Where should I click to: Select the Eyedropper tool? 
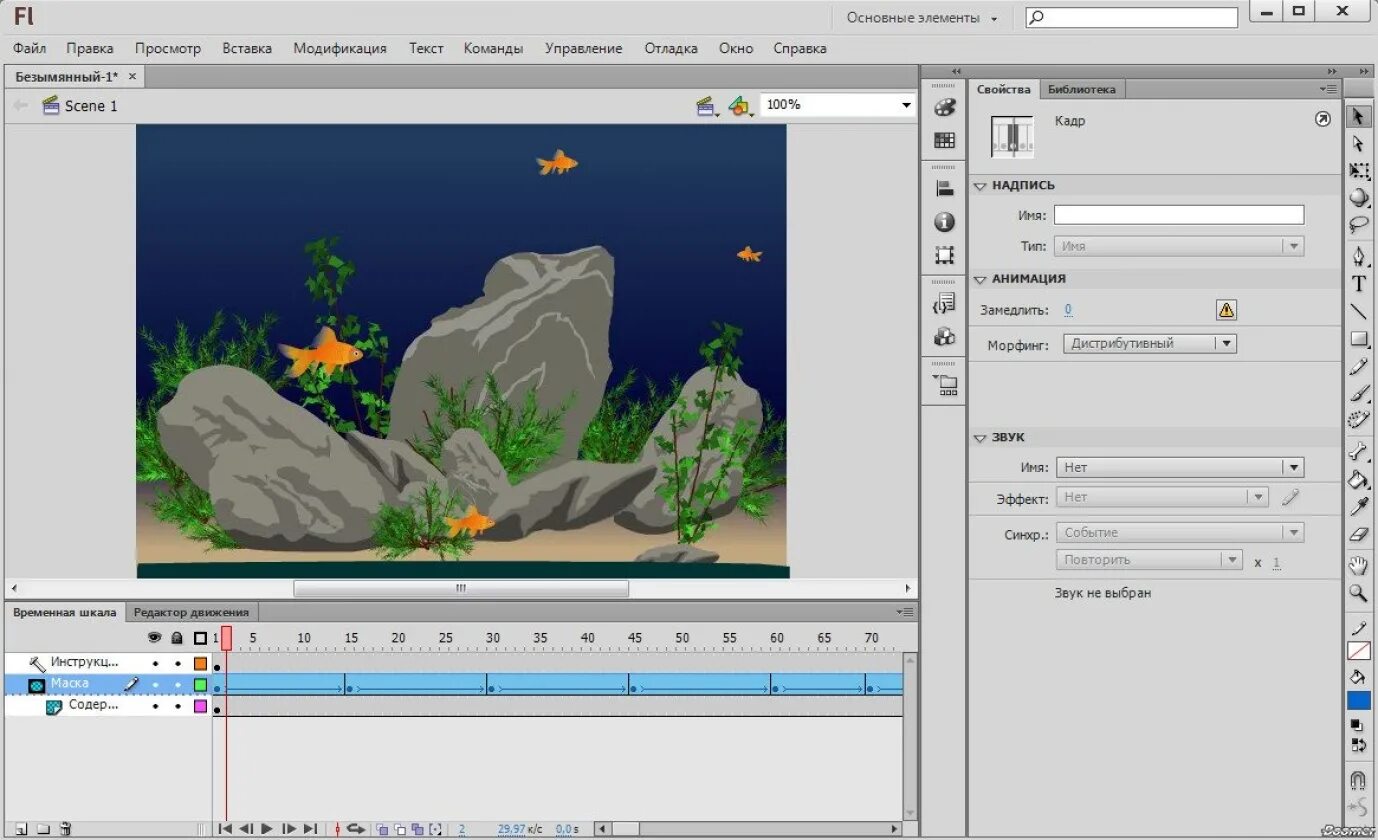(1358, 507)
